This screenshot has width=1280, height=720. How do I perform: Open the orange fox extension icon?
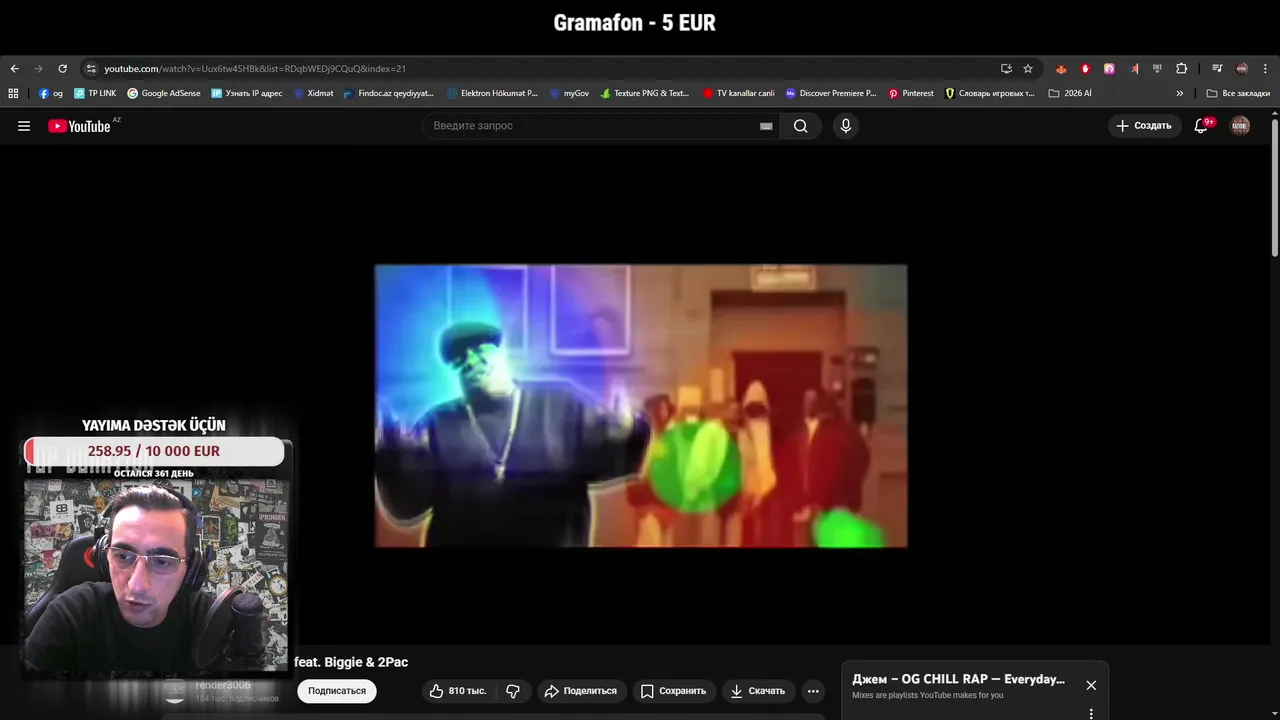(x=1061, y=69)
